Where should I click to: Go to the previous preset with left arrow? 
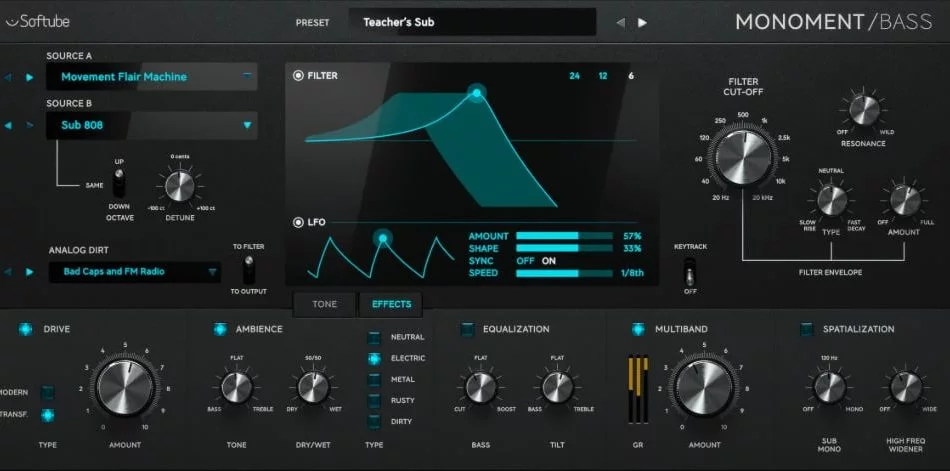pyautogui.click(x=620, y=23)
